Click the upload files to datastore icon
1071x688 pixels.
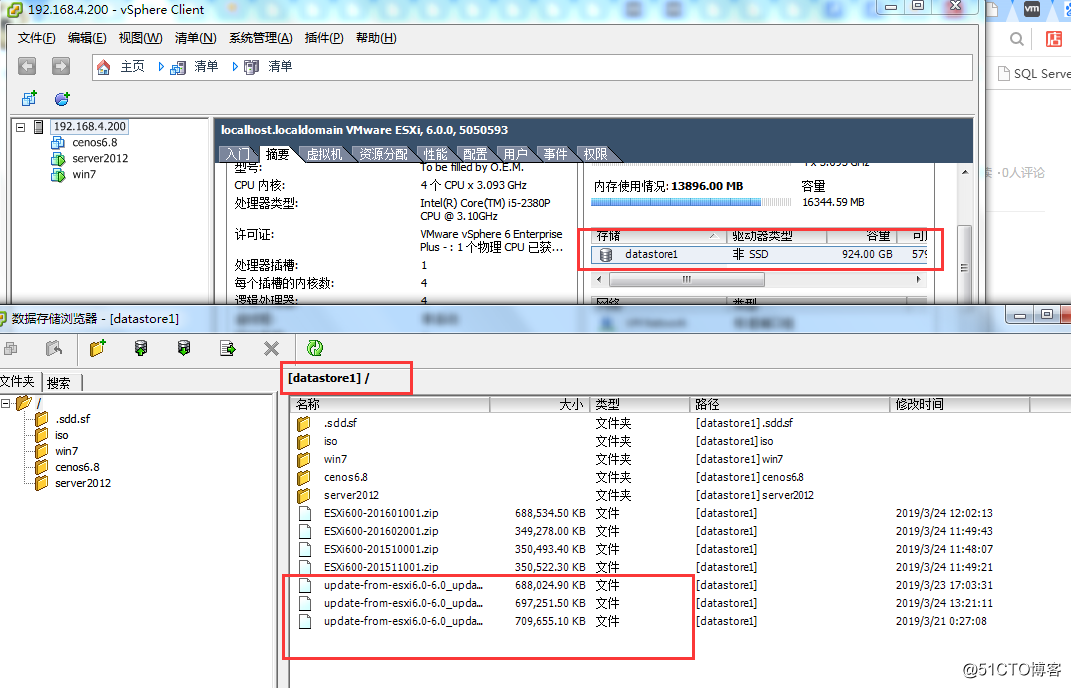click(x=141, y=348)
